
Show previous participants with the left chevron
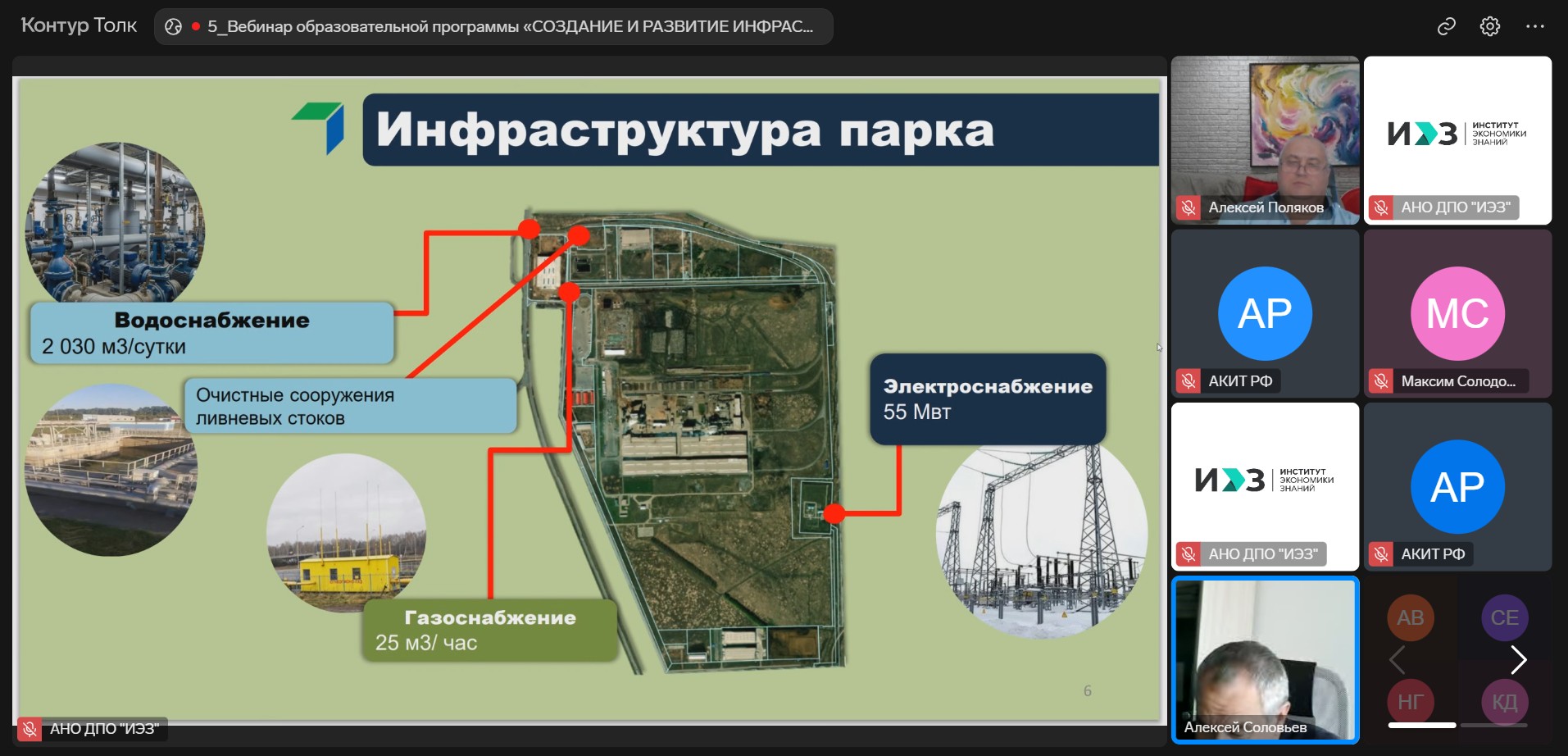click(1398, 659)
